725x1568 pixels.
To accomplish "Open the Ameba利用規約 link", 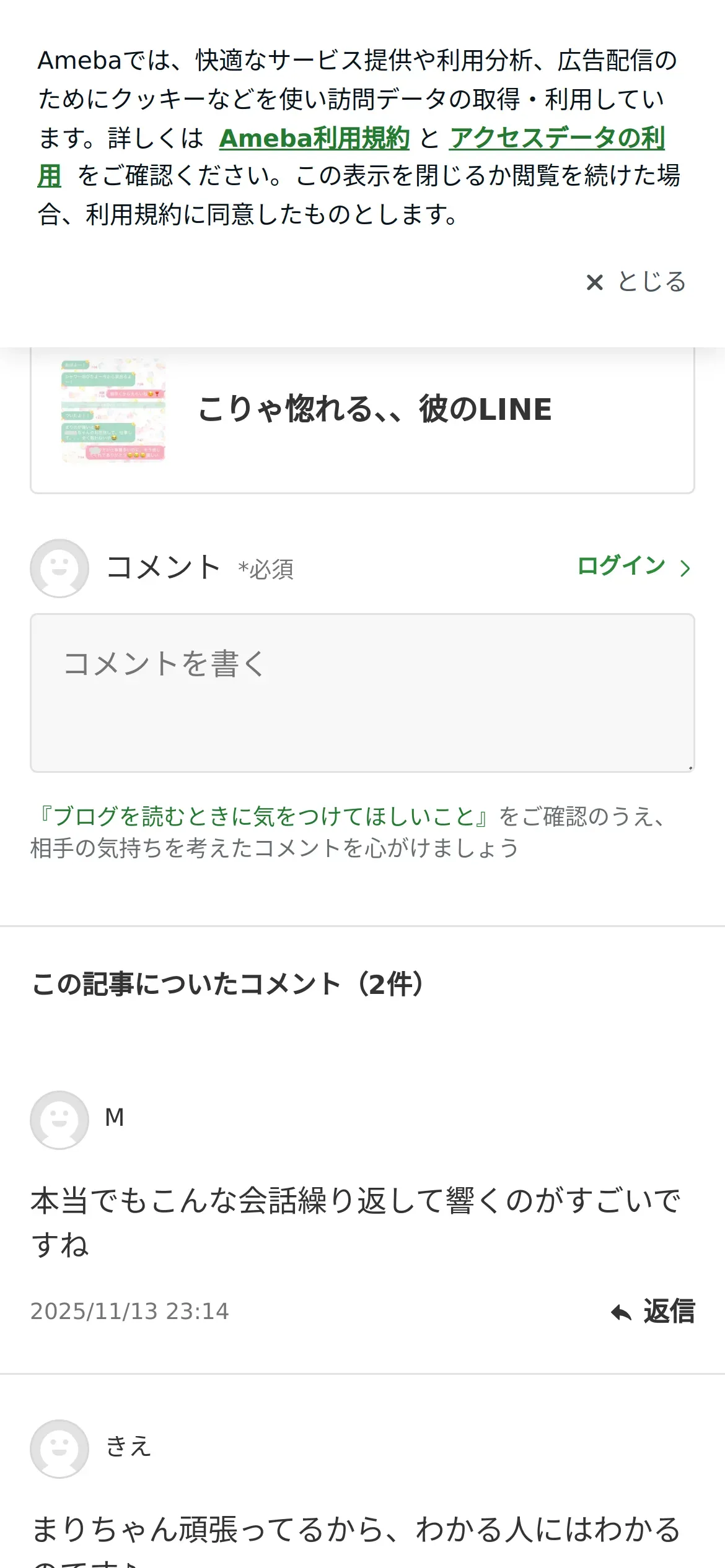I will (x=314, y=138).
